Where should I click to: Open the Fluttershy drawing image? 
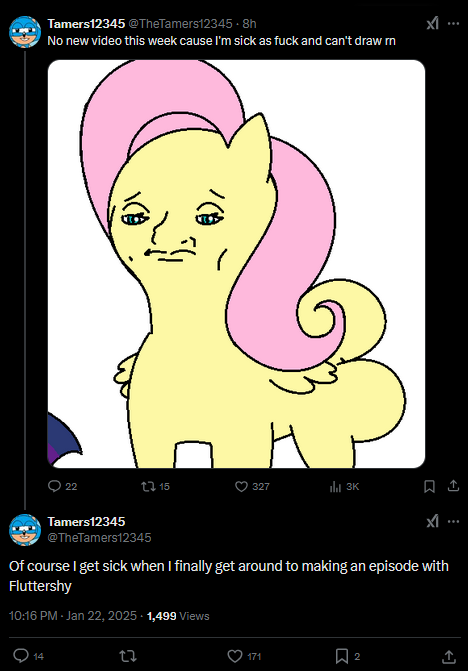236,264
